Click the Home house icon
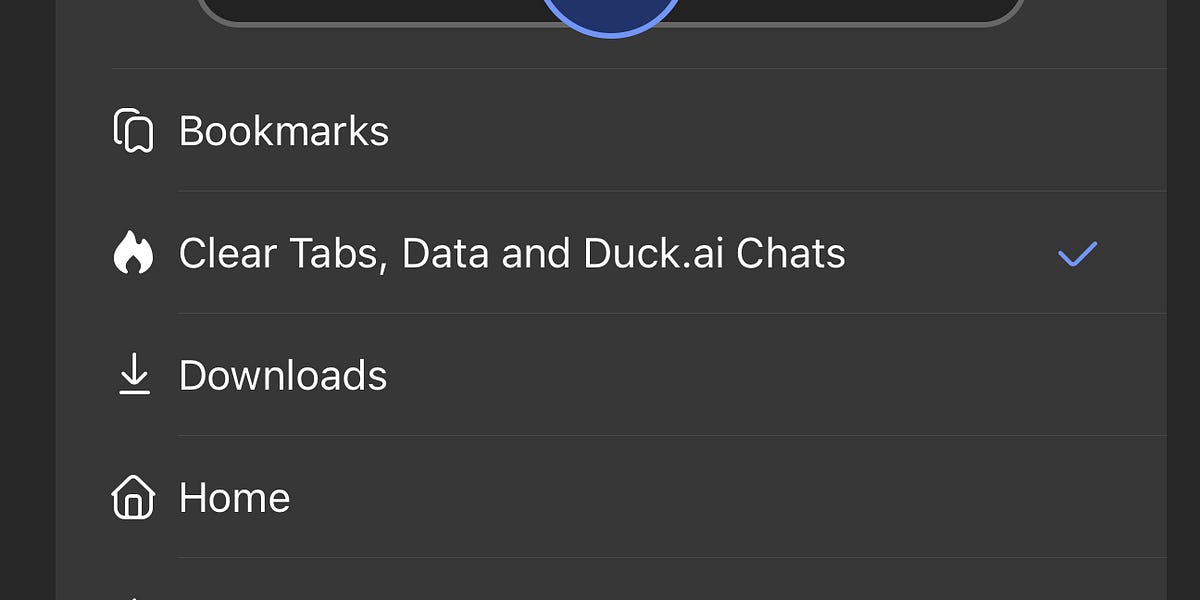The height and width of the screenshot is (600, 1200). click(133, 497)
